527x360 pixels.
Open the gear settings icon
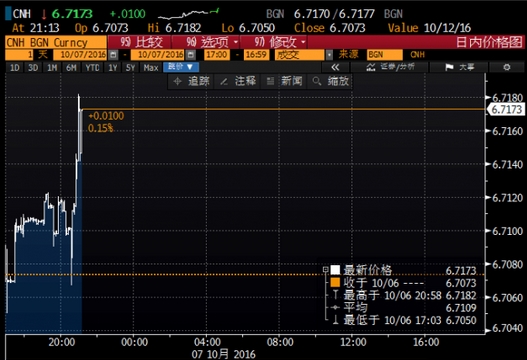506,67
